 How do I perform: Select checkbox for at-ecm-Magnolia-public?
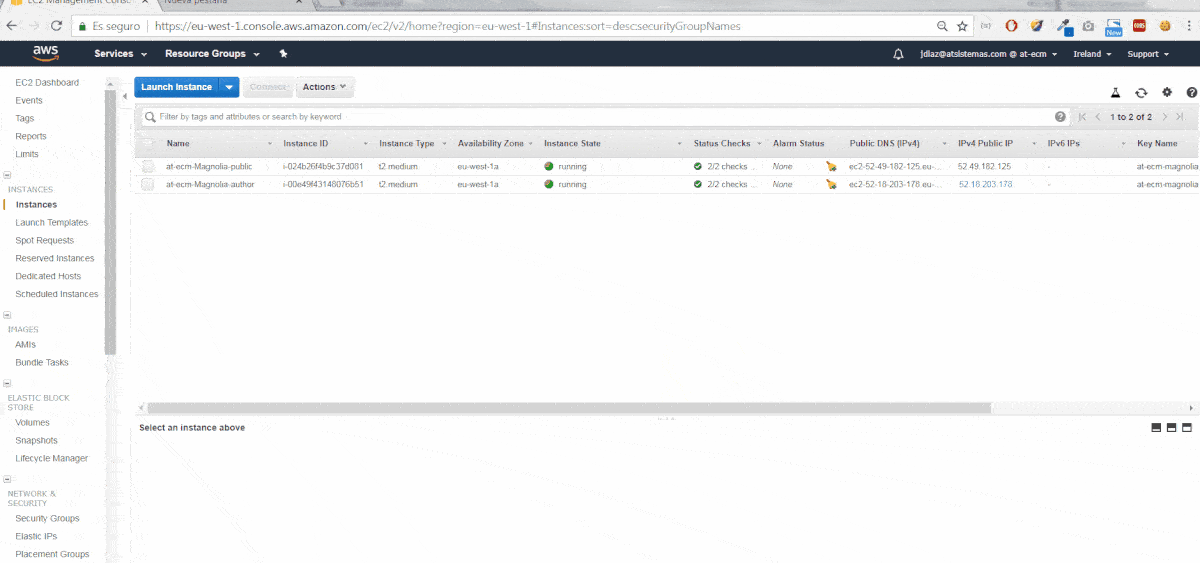point(148,167)
